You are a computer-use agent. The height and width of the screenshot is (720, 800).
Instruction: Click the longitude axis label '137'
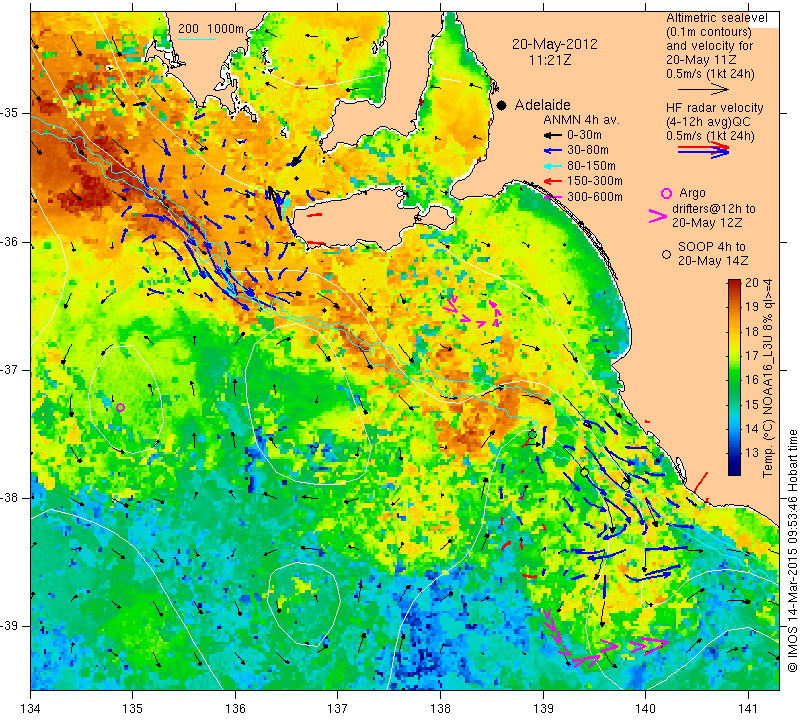click(338, 709)
